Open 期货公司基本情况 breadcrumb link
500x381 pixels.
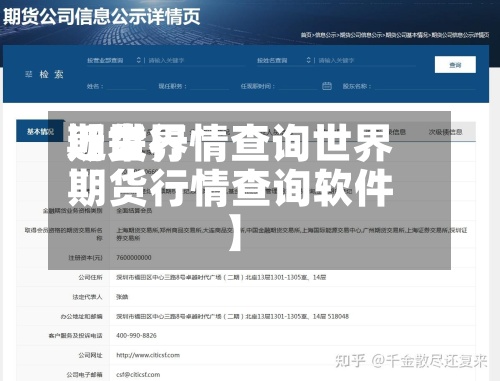(407, 35)
